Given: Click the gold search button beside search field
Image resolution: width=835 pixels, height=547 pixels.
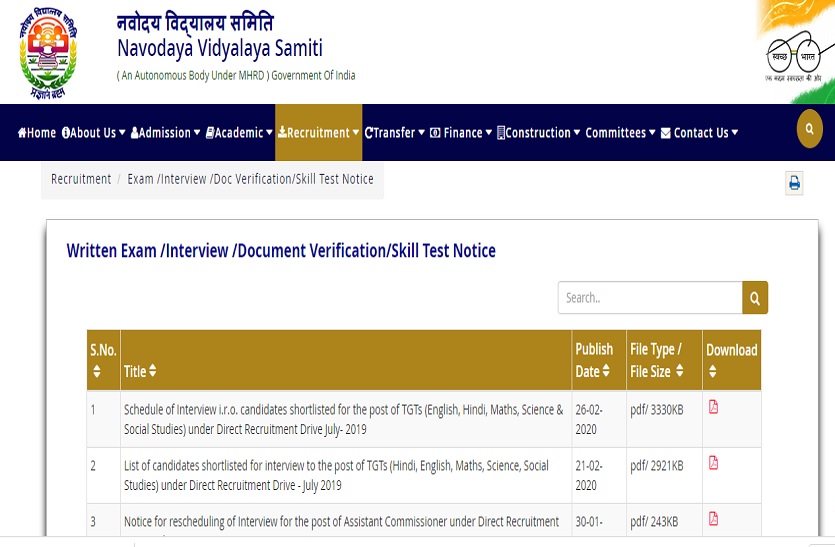Looking at the screenshot, I should tap(755, 298).
